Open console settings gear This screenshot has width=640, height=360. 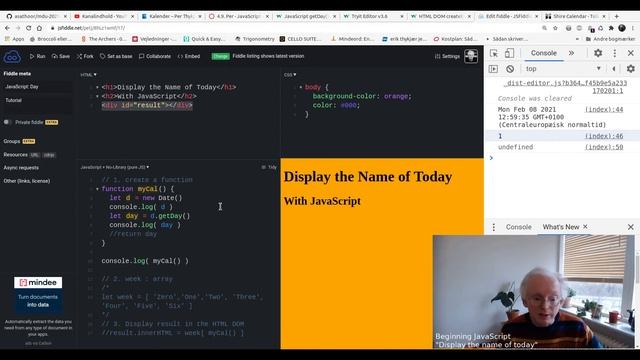pyautogui.click(x=631, y=69)
